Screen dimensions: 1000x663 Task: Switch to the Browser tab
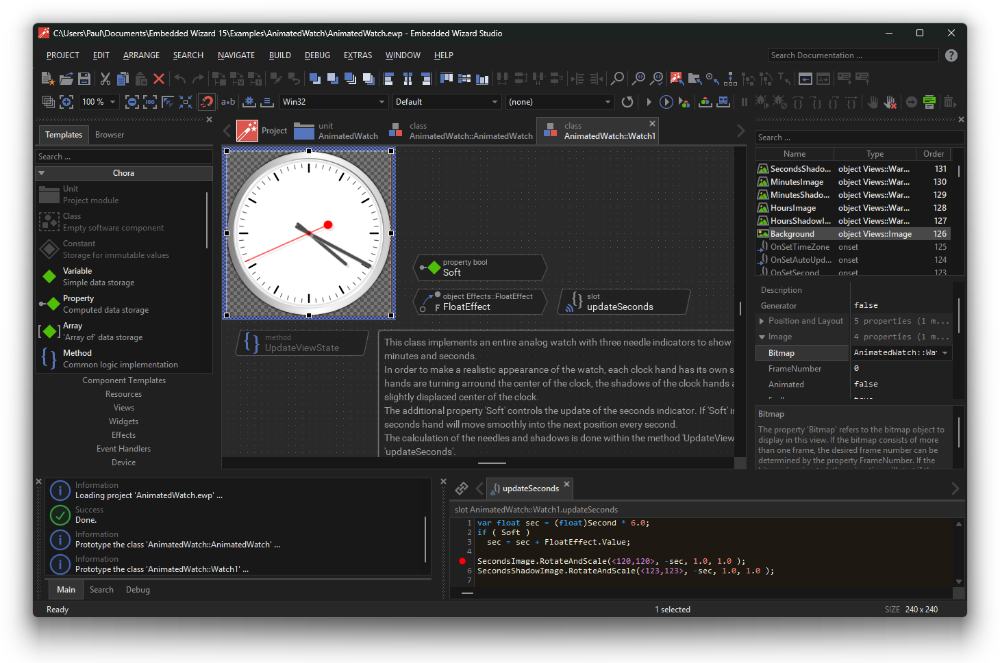(110, 134)
